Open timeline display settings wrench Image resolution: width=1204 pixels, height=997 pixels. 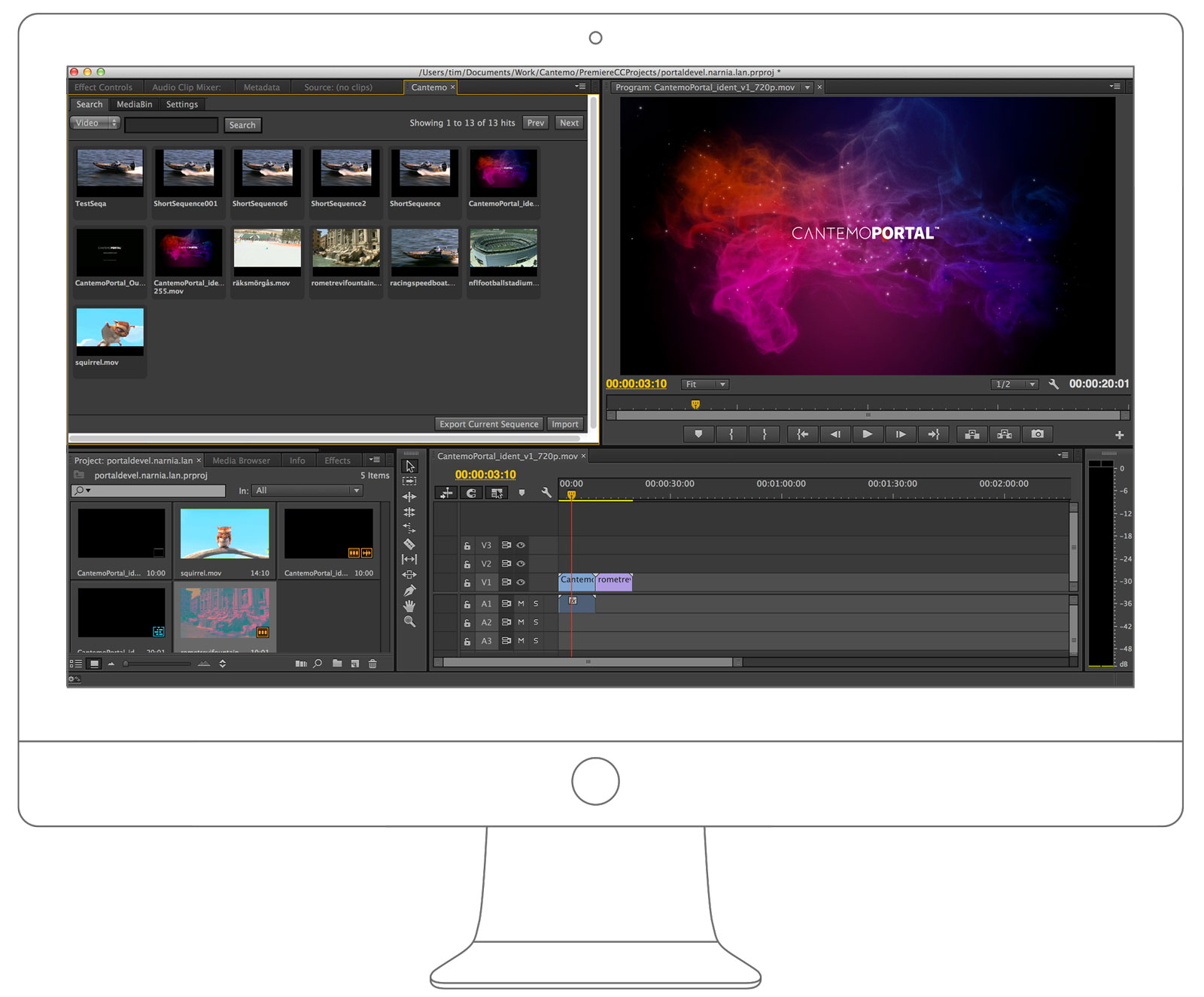pyautogui.click(x=546, y=493)
